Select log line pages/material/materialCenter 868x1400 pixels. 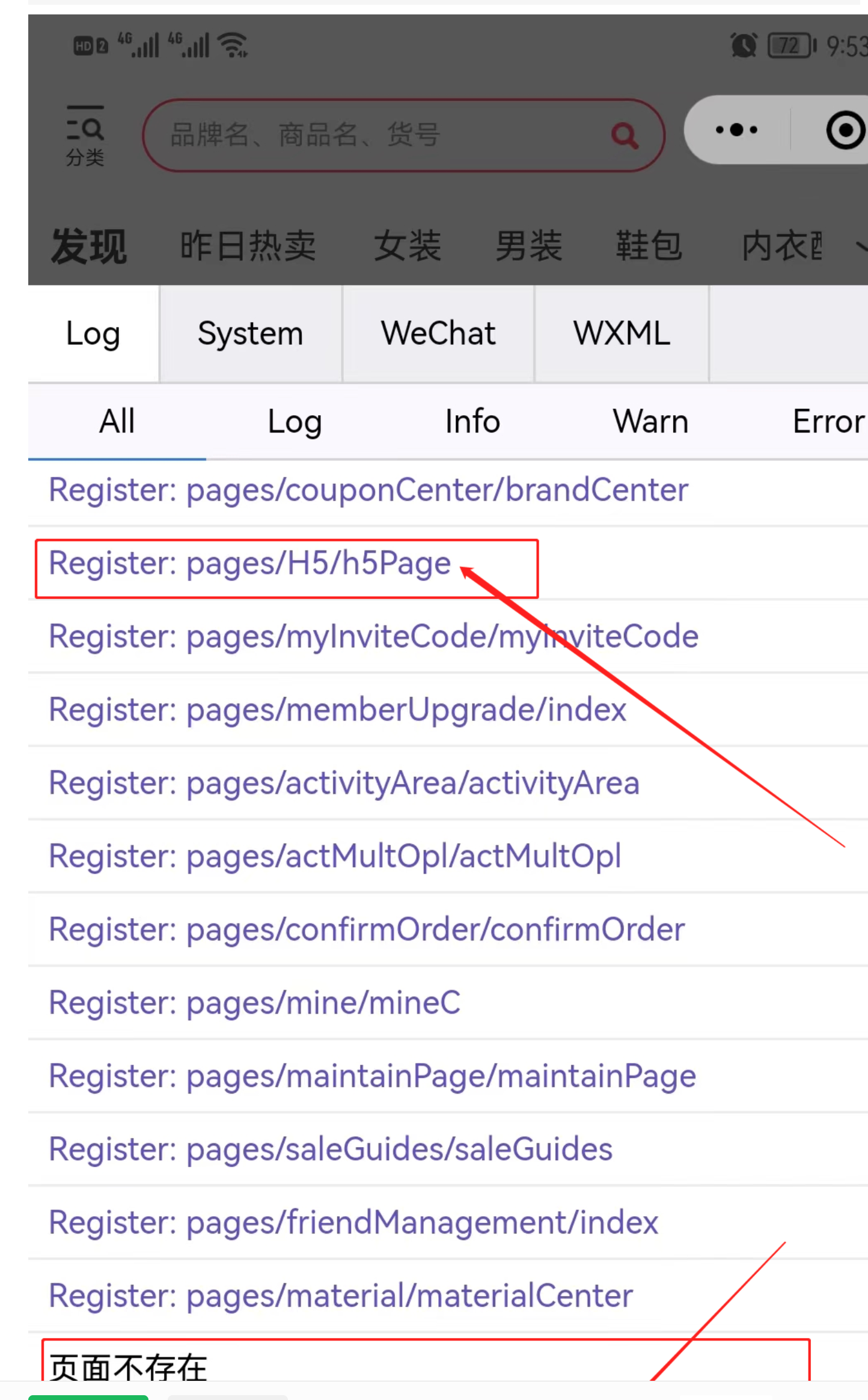coord(448,1297)
